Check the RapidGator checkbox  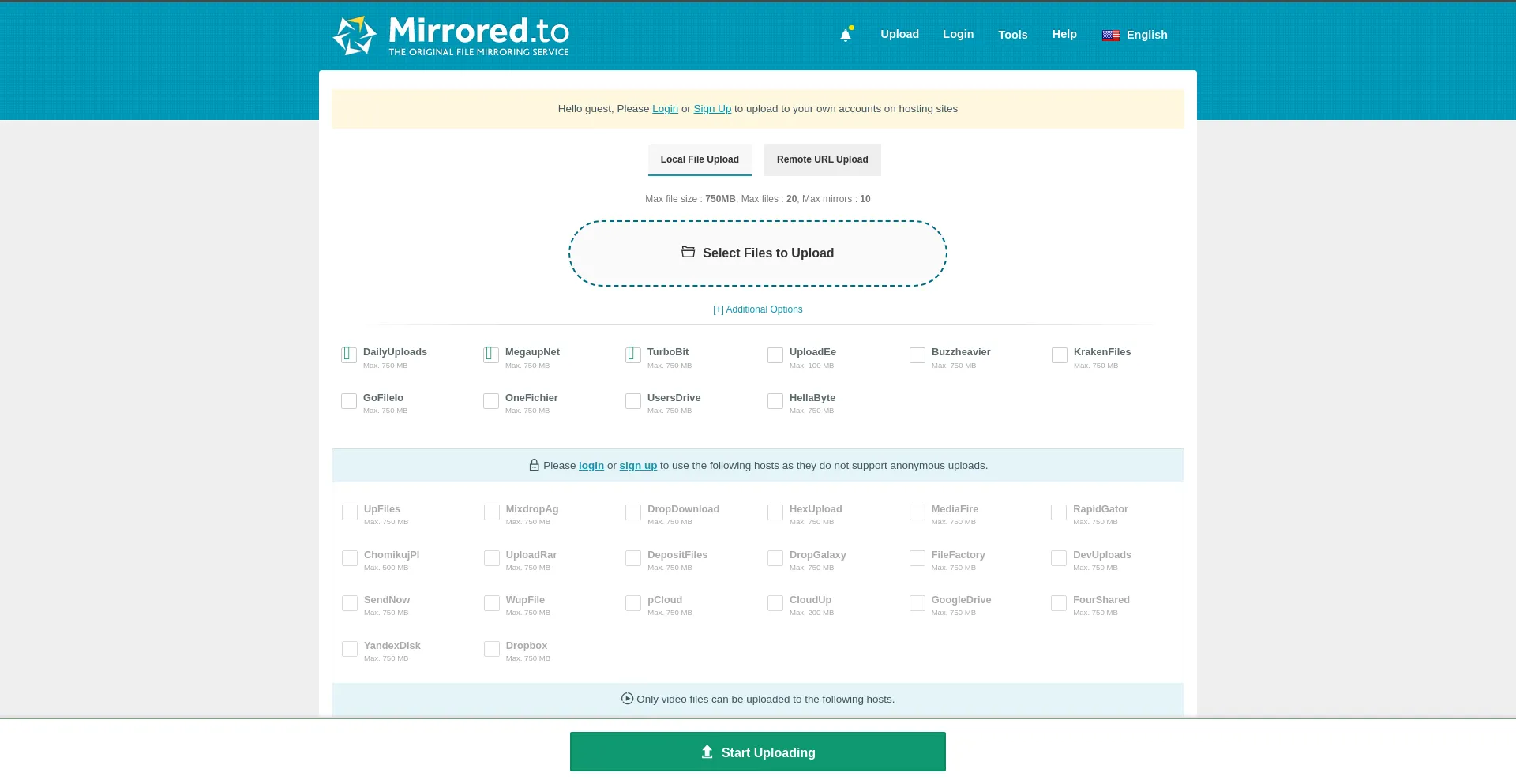(1059, 512)
